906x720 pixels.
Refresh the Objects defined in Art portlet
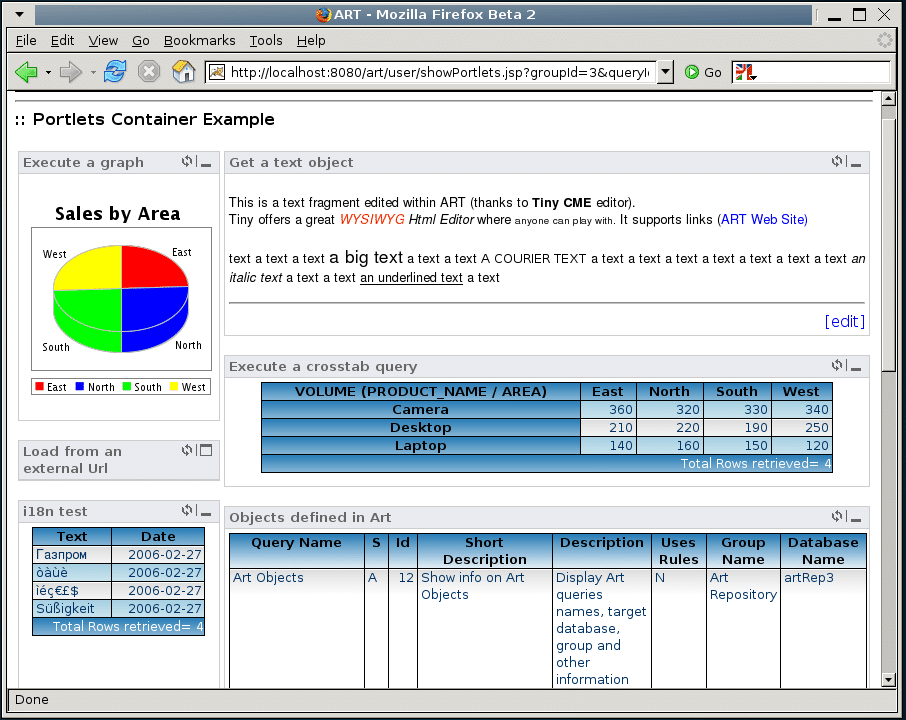pyautogui.click(x=838, y=517)
